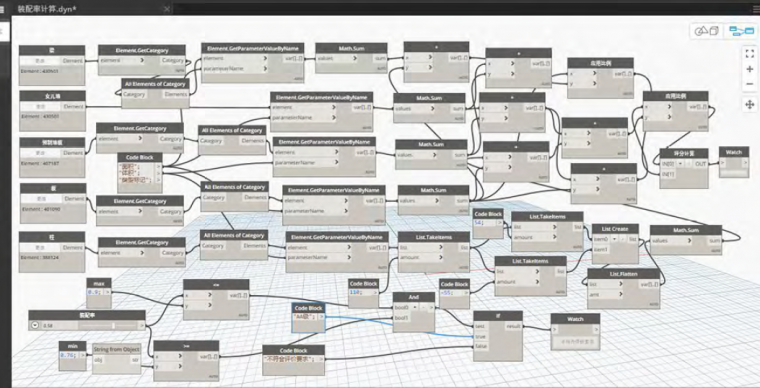Screen dimensions: 760x388
Task: Remove an item port from List Create
Action: (x=622, y=239)
